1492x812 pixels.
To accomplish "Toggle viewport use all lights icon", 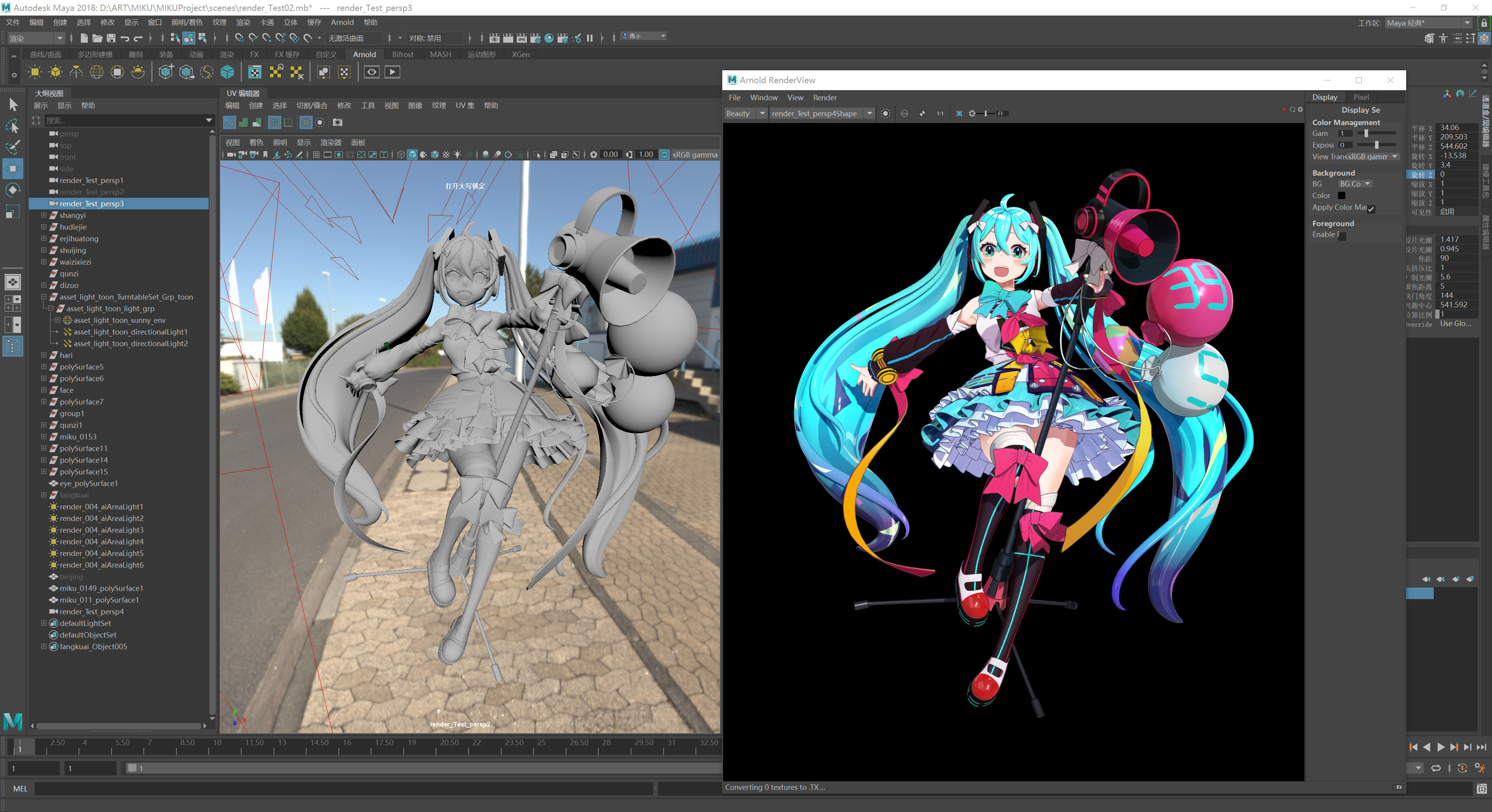I will pos(458,155).
